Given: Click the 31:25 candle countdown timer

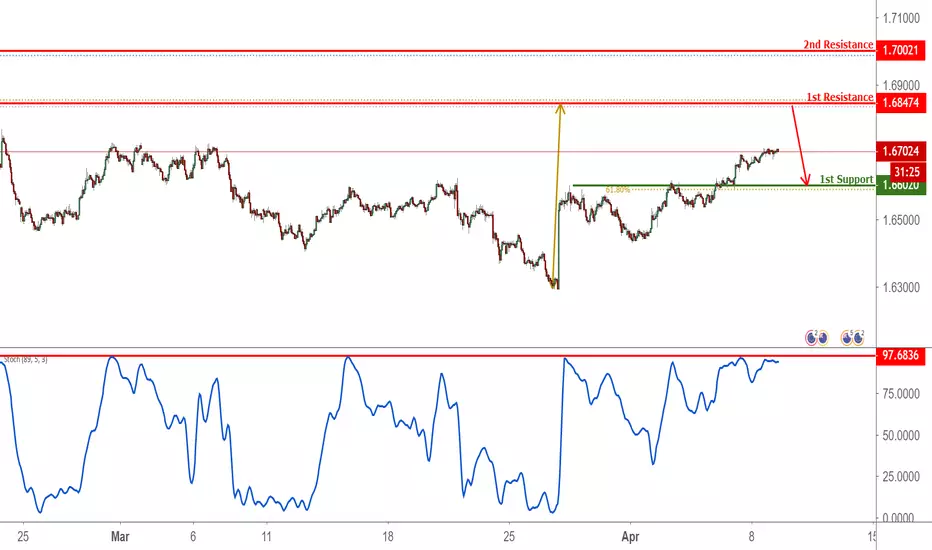Looking at the screenshot, I should [907, 172].
